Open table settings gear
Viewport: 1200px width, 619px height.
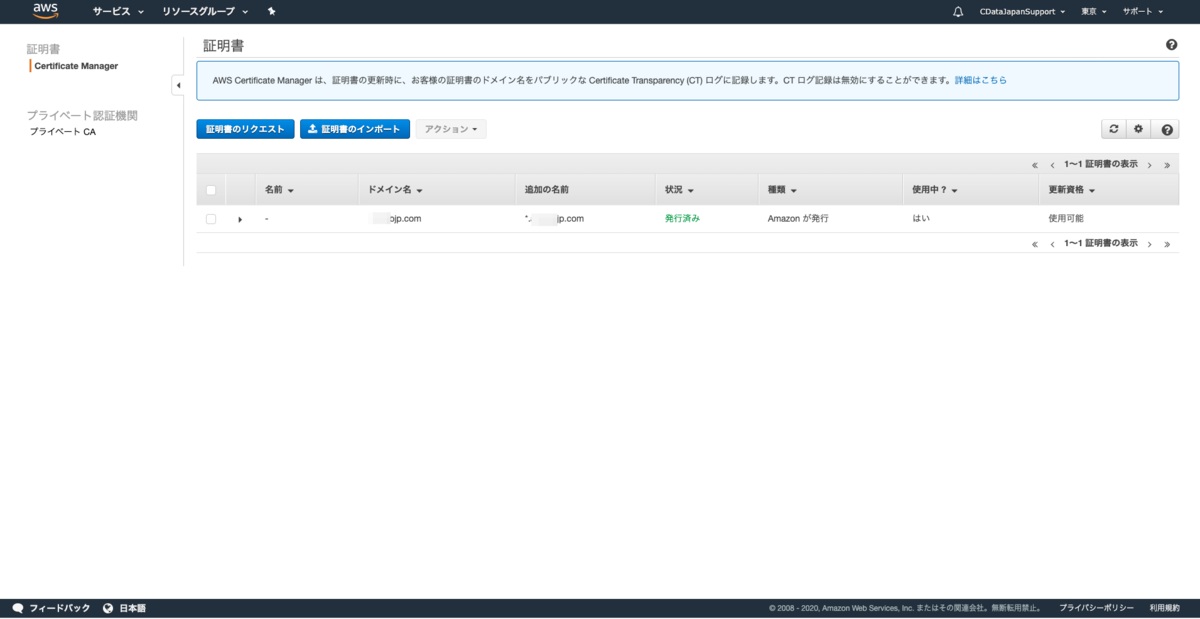[x=1138, y=129]
